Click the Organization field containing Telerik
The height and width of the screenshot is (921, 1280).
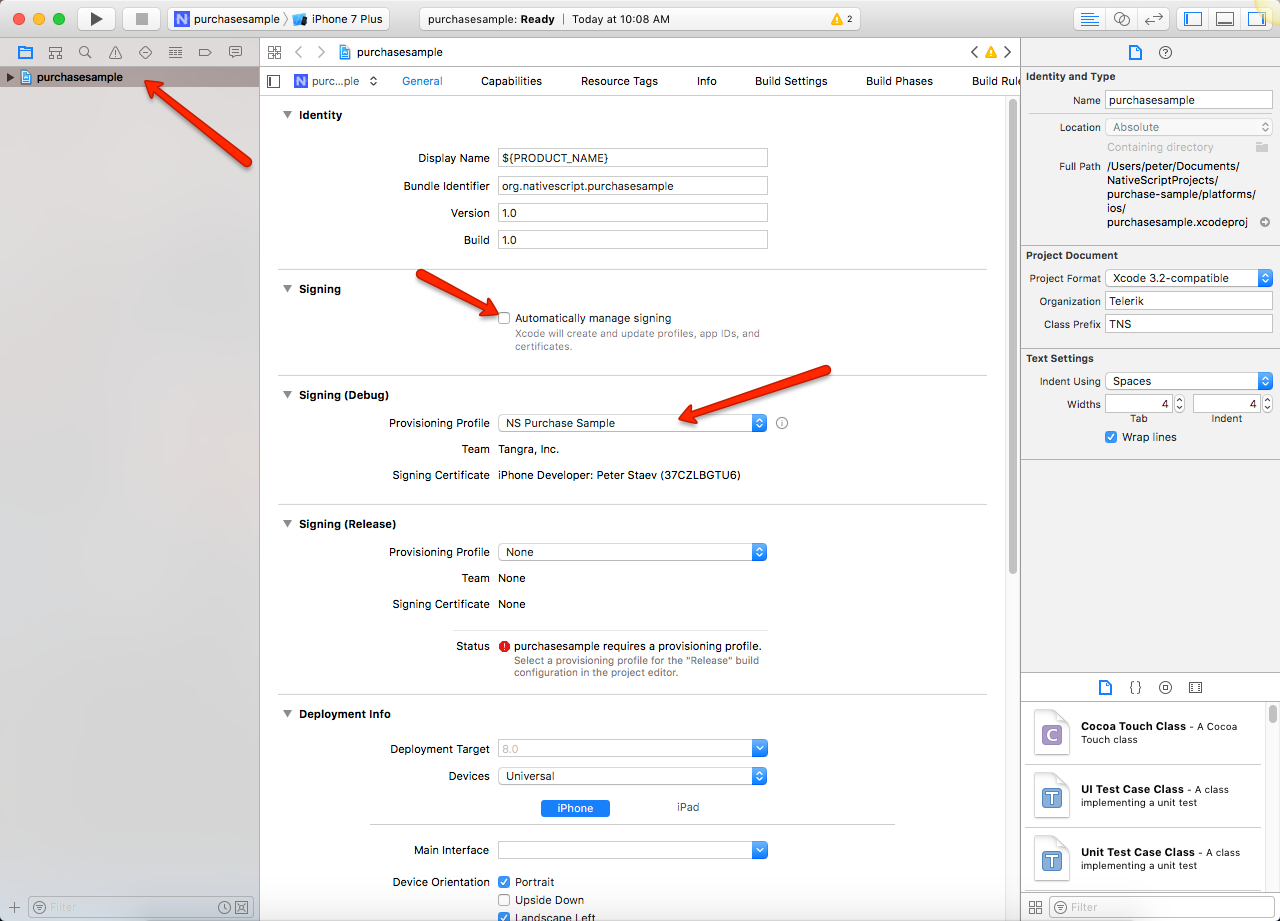(1189, 301)
